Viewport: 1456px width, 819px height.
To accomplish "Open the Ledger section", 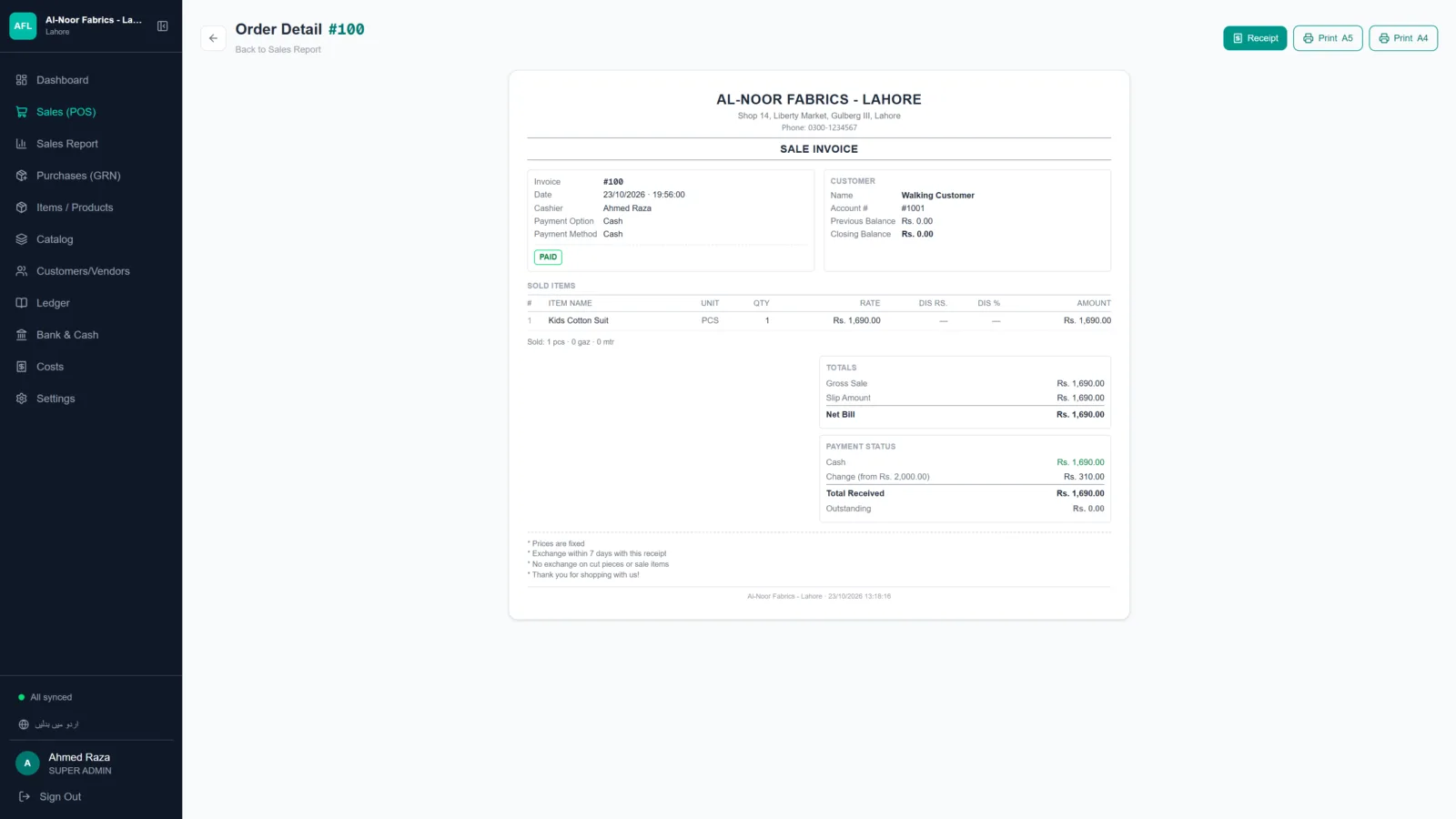I will (91, 303).
